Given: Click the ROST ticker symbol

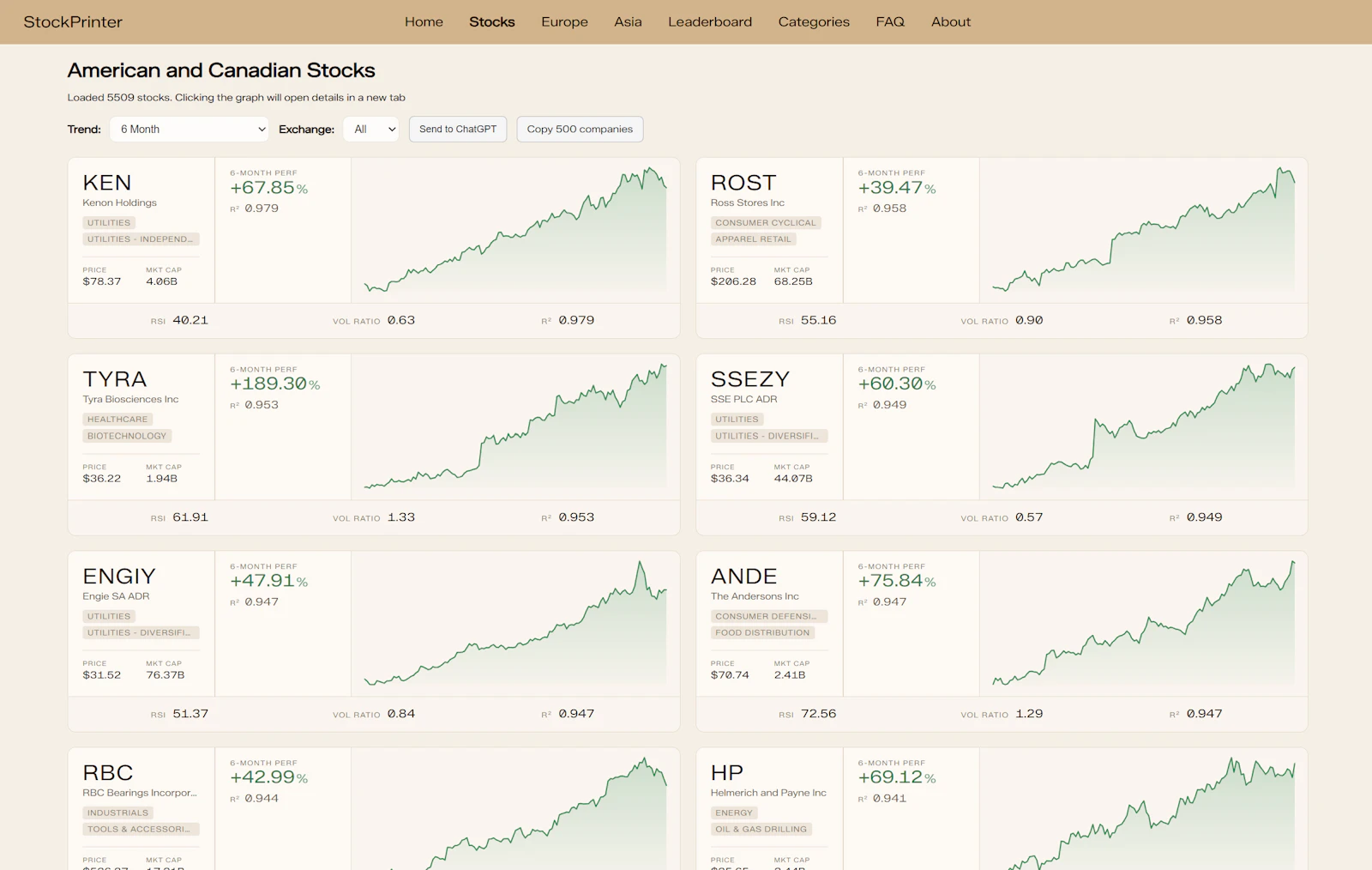Looking at the screenshot, I should point(743,183).
